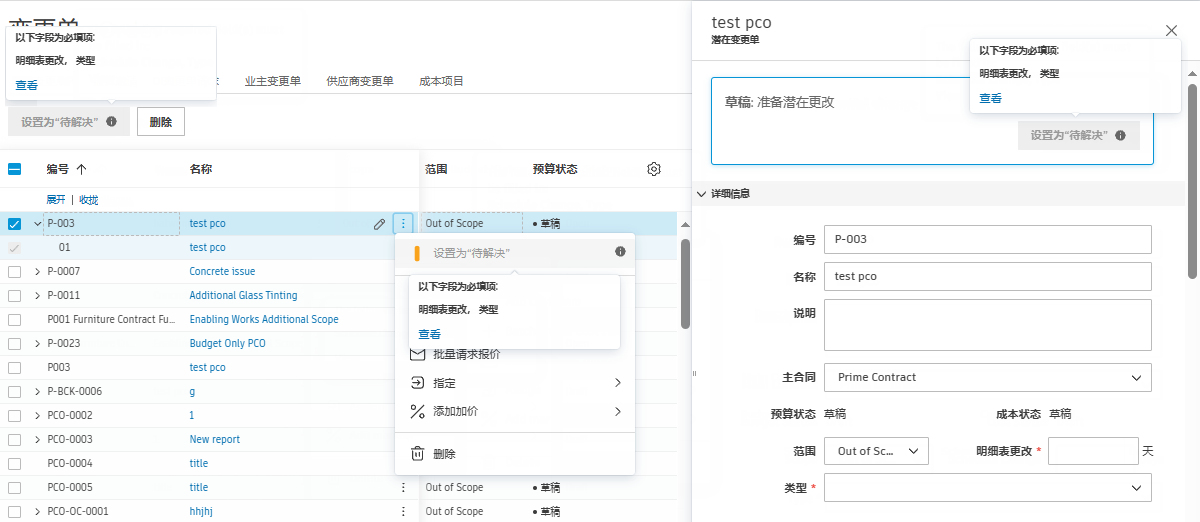Image resolution: width=1200 pixels, height=522 pixels.
Task: Uncheck the checkbox for row P-003
Action: tap(15, 224)
